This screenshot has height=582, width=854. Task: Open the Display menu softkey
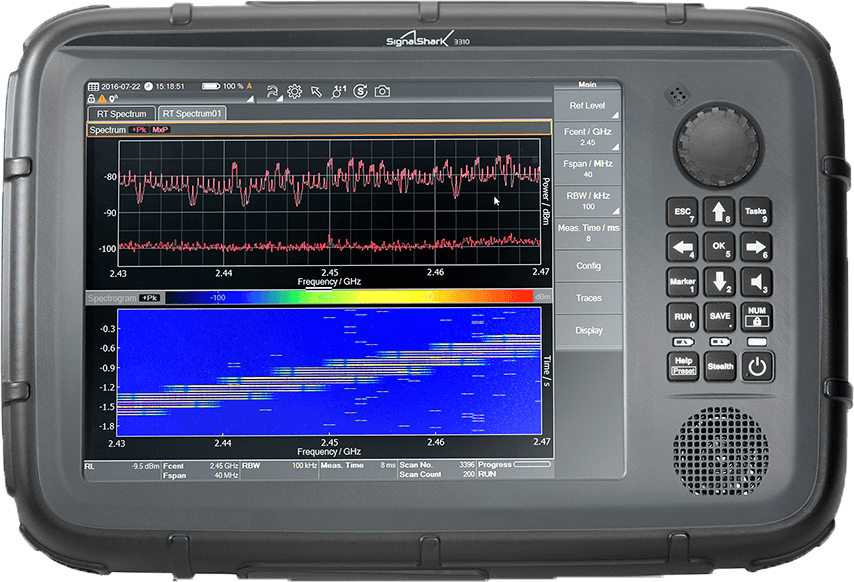tap(588, 330)
